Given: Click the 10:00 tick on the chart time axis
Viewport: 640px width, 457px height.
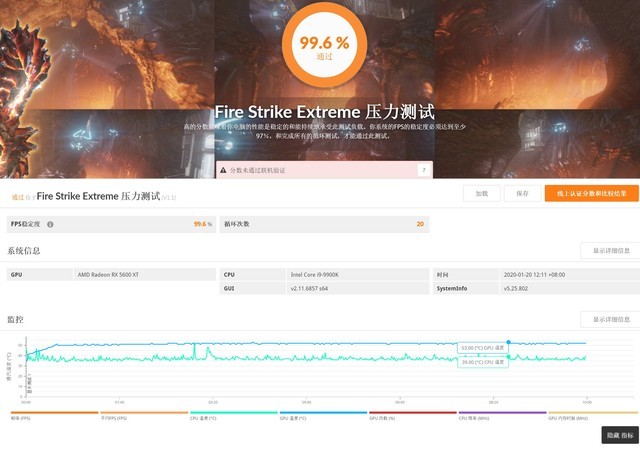Looking at the screenshot, I should click(587, 402).
